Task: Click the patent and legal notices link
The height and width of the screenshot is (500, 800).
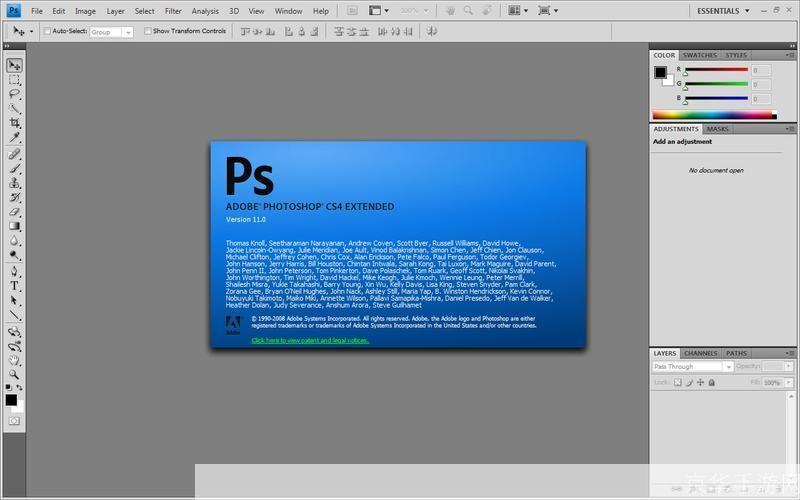Action: (x=310, y=340)
